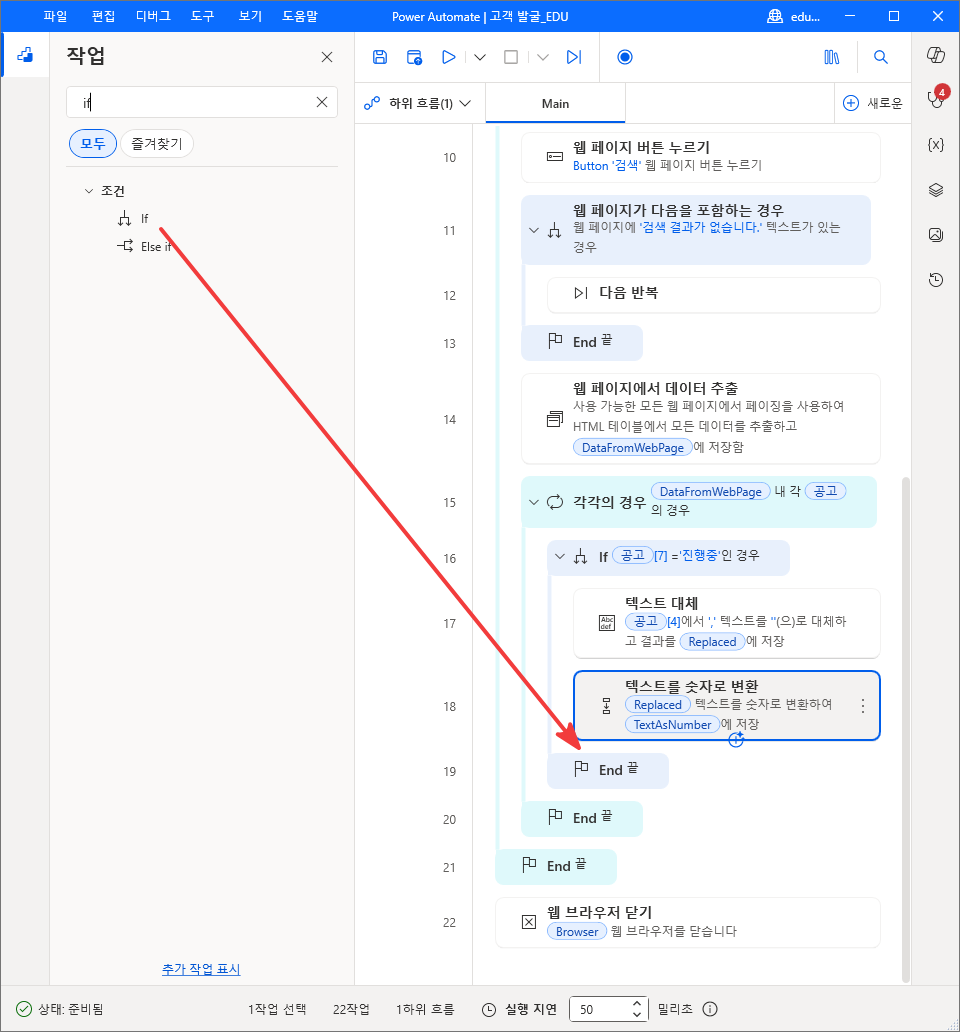Click the 22작업 count in status bar
The width and height of the screenshot is (960, 1032).
point(351,1009)
